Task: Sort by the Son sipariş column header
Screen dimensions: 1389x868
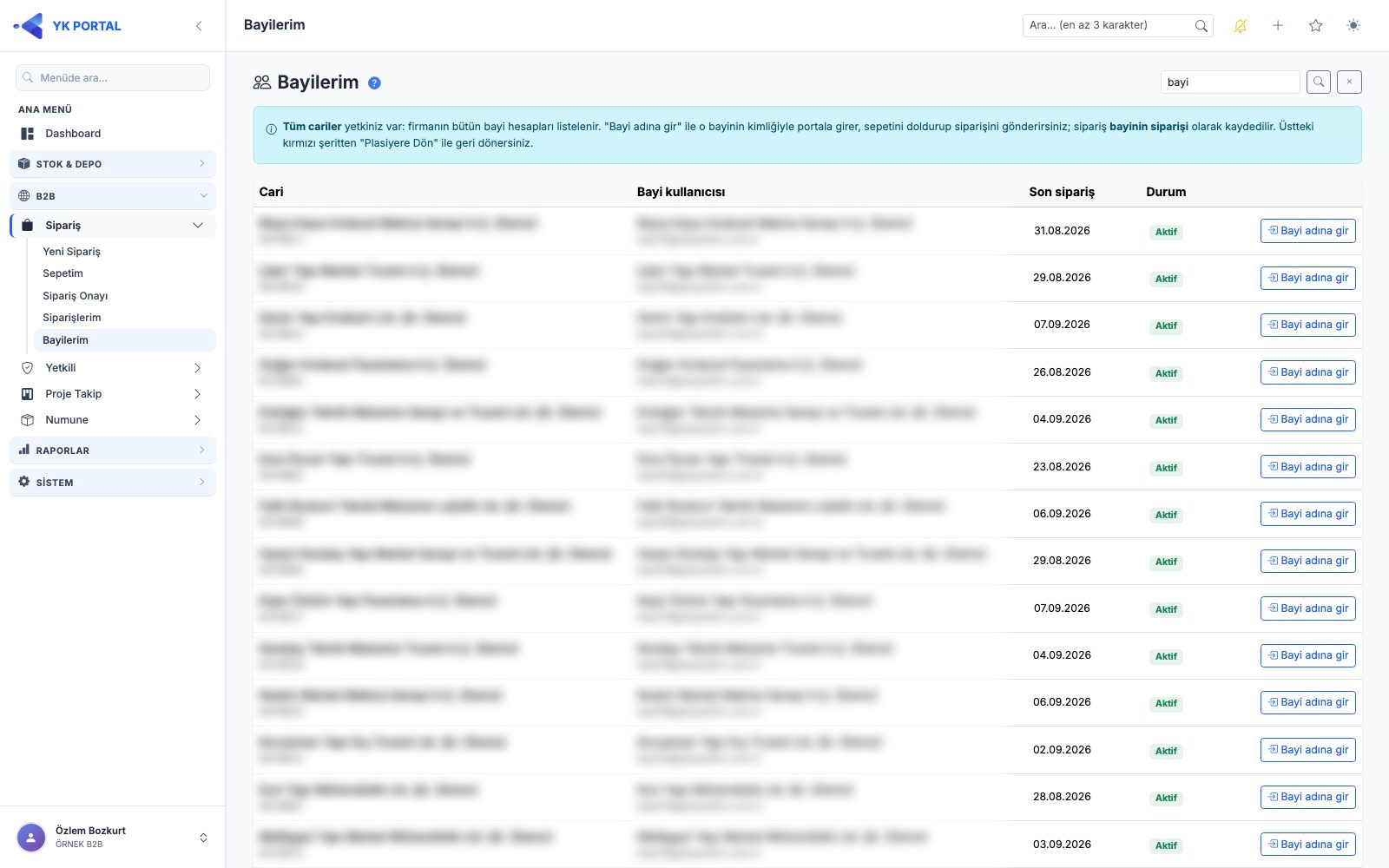Action: tap(1062, 192)
